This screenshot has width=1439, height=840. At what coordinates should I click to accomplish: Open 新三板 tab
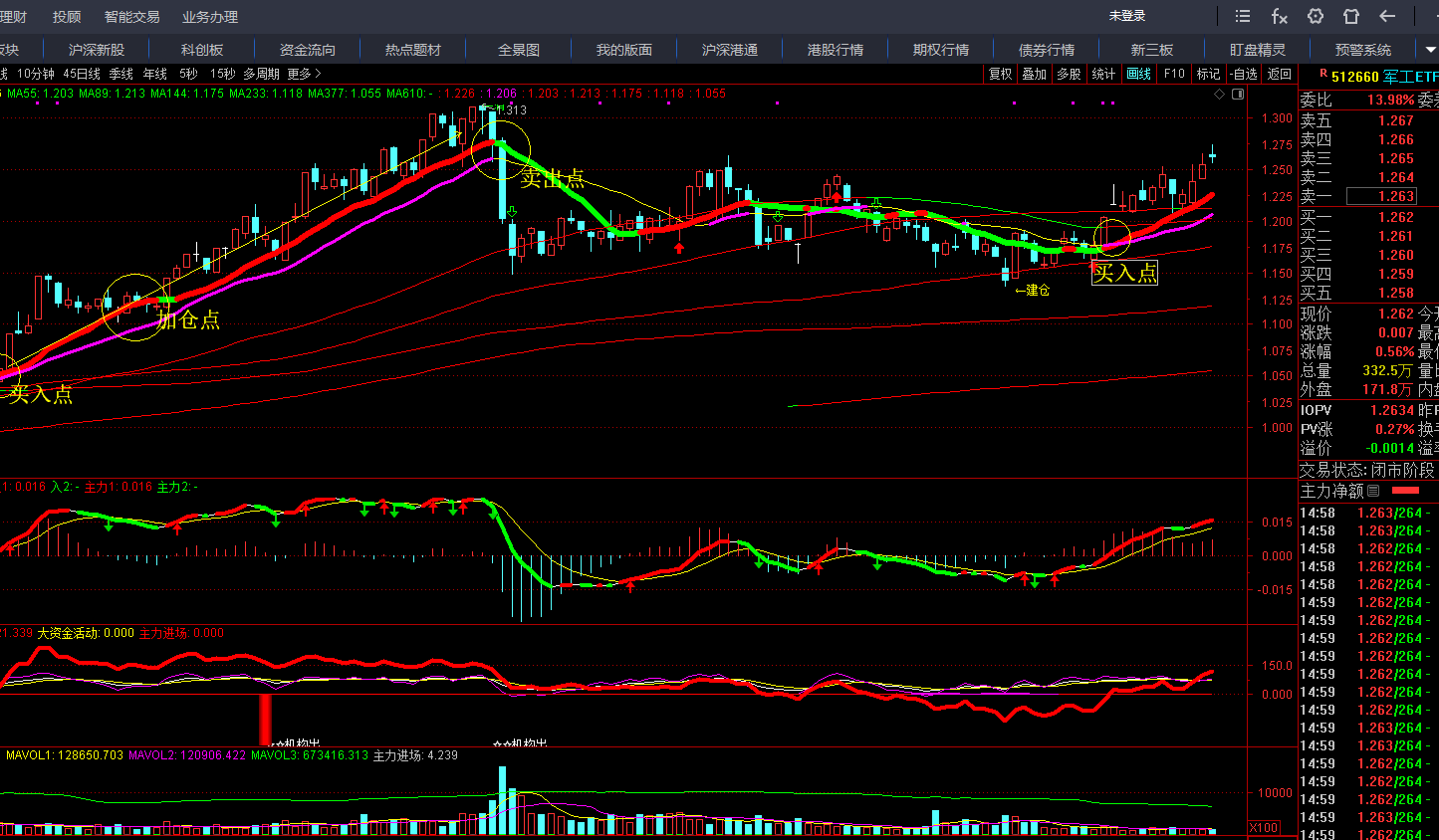[1152, 49]
